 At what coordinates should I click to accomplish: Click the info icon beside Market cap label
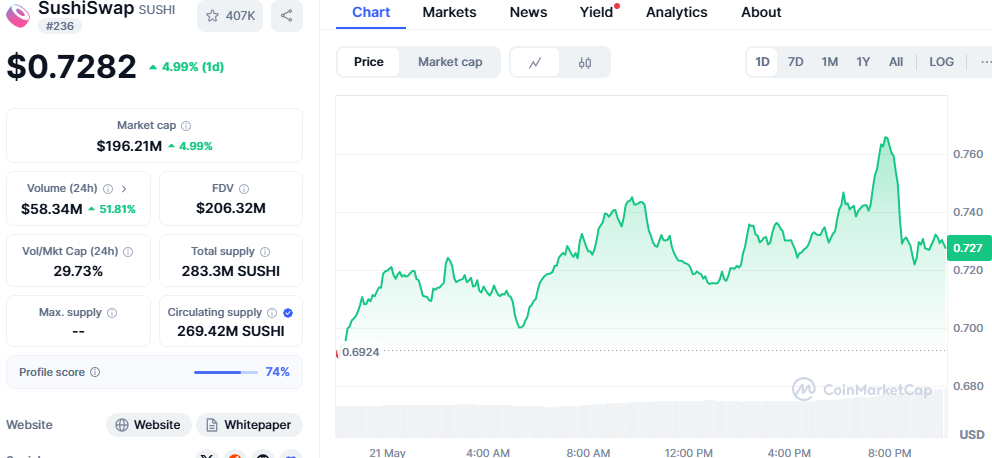pos(187,126)
